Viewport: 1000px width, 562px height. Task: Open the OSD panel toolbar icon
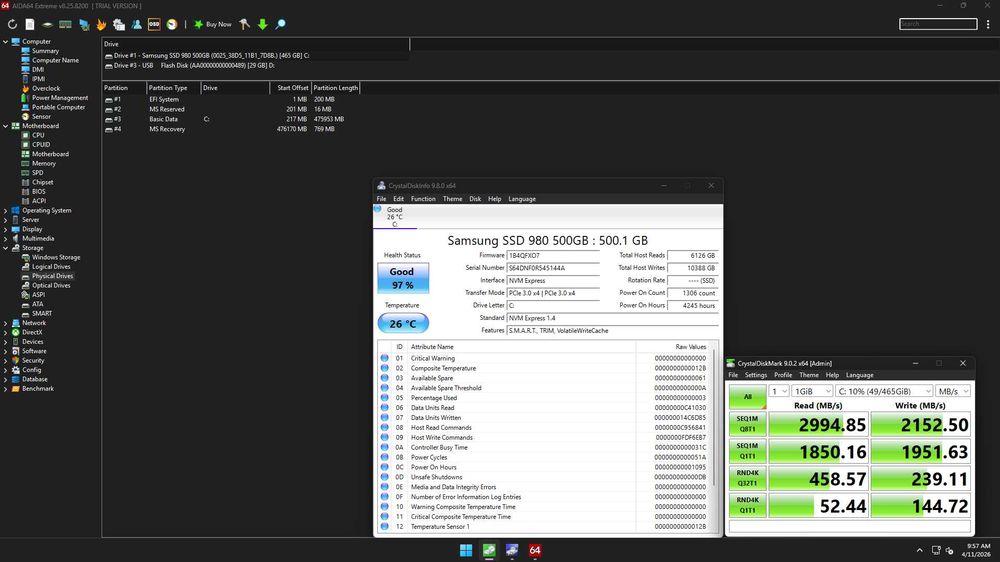[154, 24]
